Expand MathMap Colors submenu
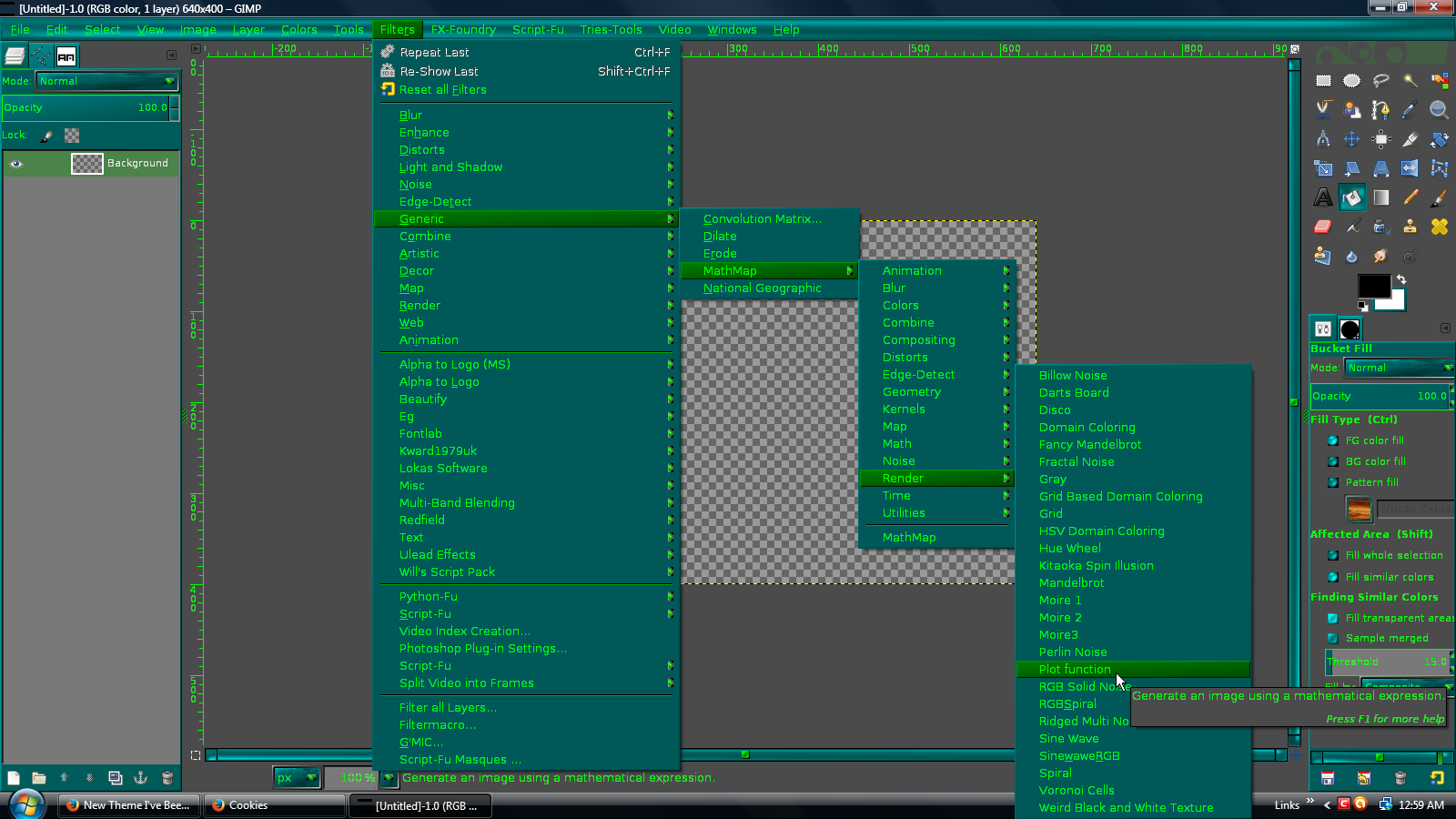This screenshot has width=1456, height=819. 936,306
